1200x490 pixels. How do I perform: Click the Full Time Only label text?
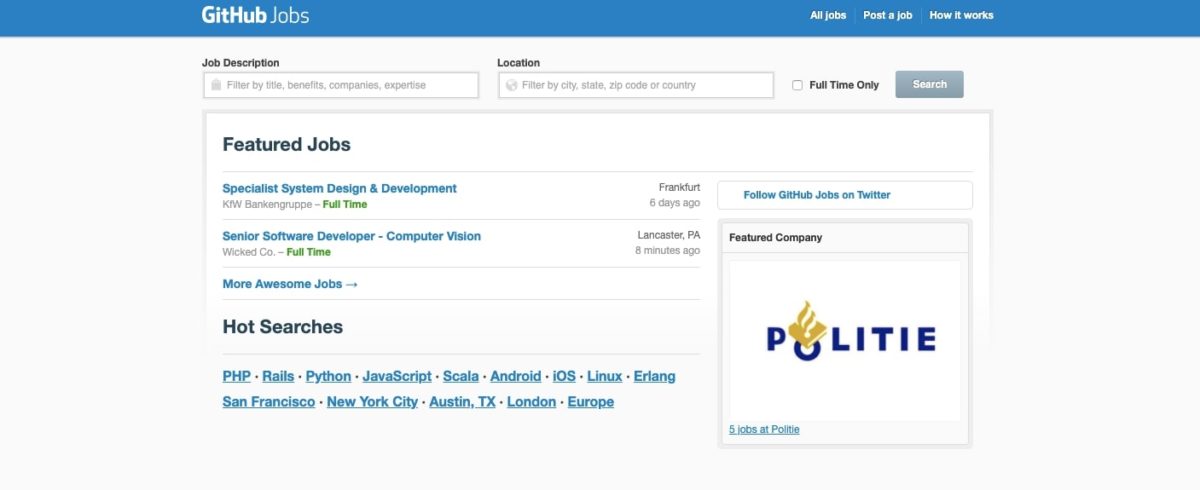844,85
